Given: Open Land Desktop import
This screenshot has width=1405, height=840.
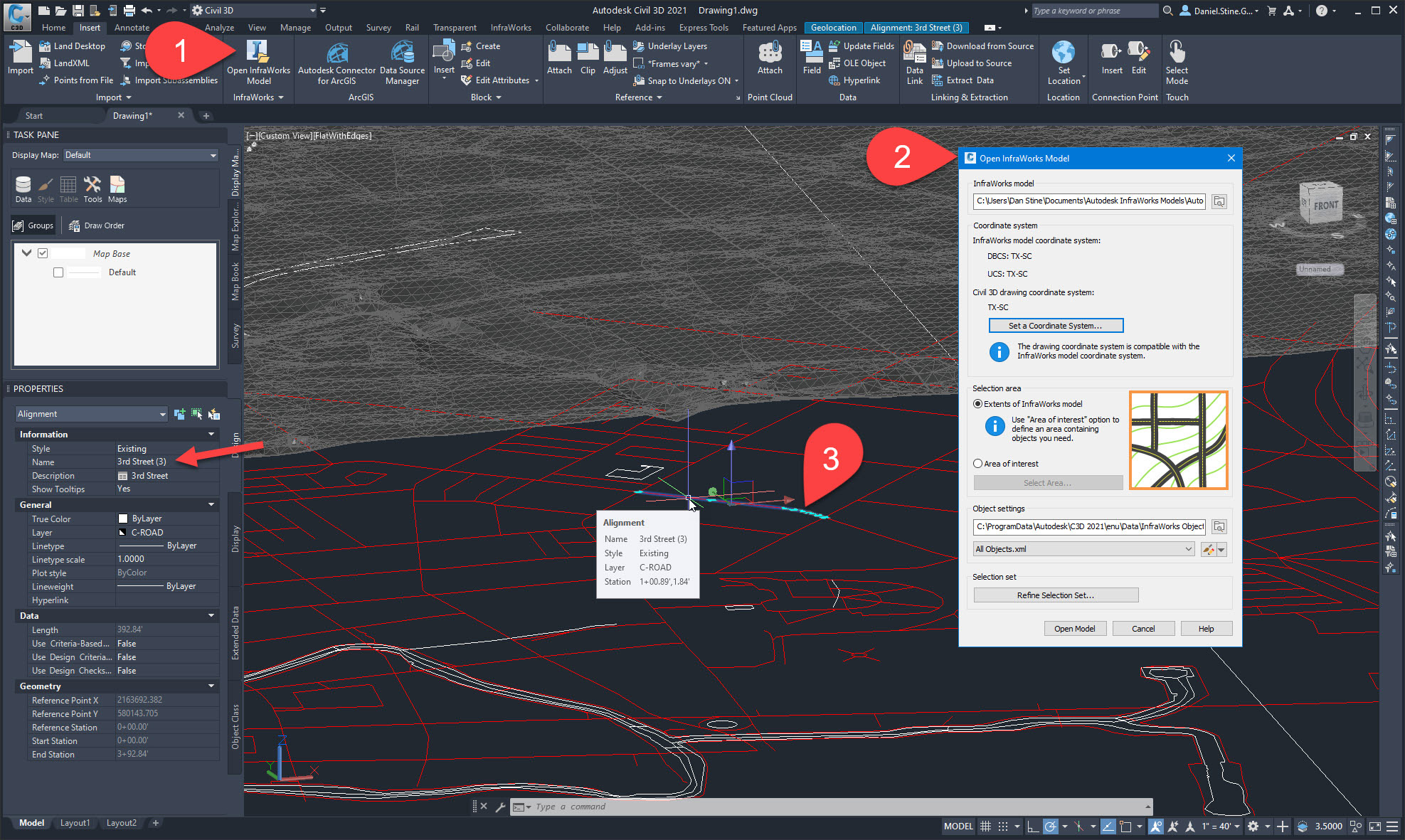Looking at the screenshot, I should 72,46.
